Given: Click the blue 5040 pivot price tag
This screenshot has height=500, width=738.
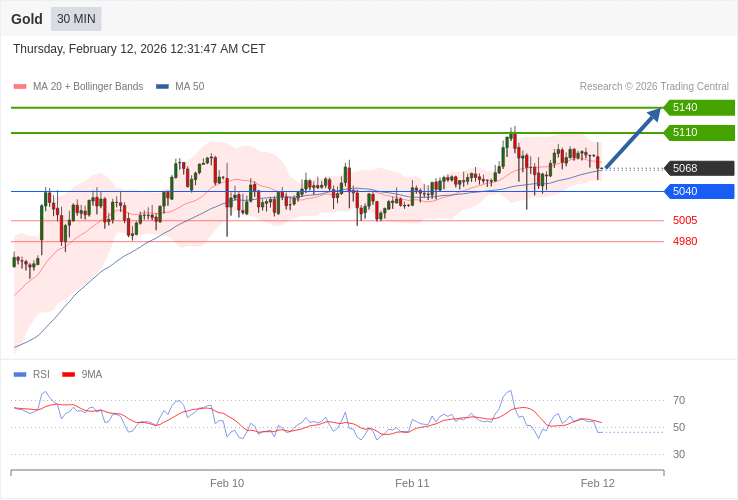Looking at the screenshot, I should (x=699, y=191).
